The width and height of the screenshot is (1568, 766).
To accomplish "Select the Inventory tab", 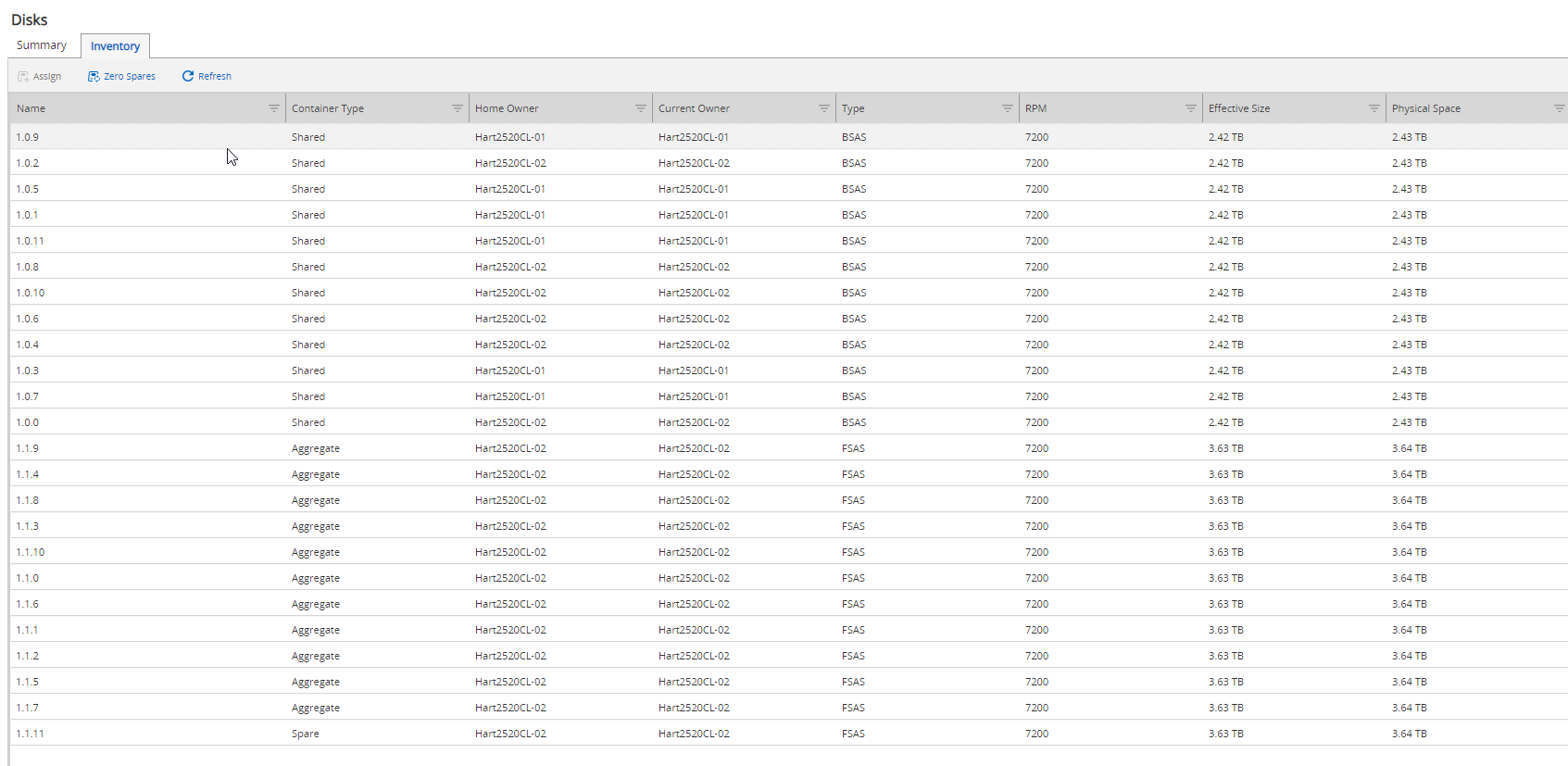I will point(115,46).
